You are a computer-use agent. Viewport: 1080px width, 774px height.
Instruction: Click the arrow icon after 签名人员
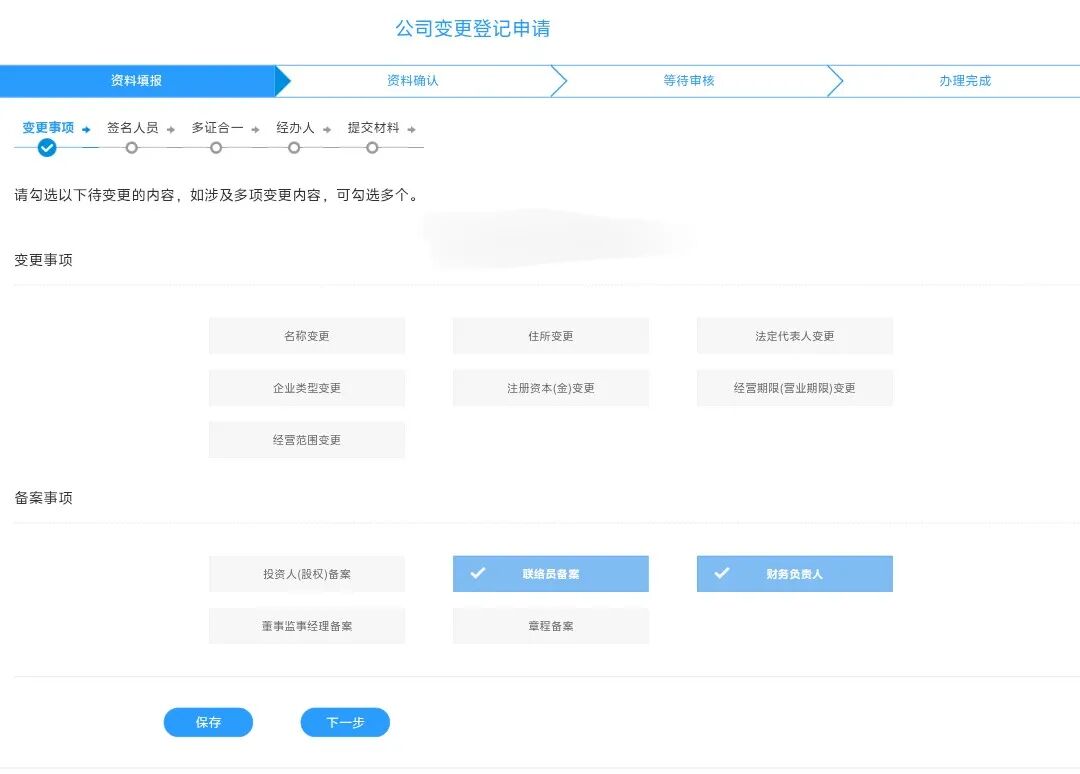(x=171, y=129)
